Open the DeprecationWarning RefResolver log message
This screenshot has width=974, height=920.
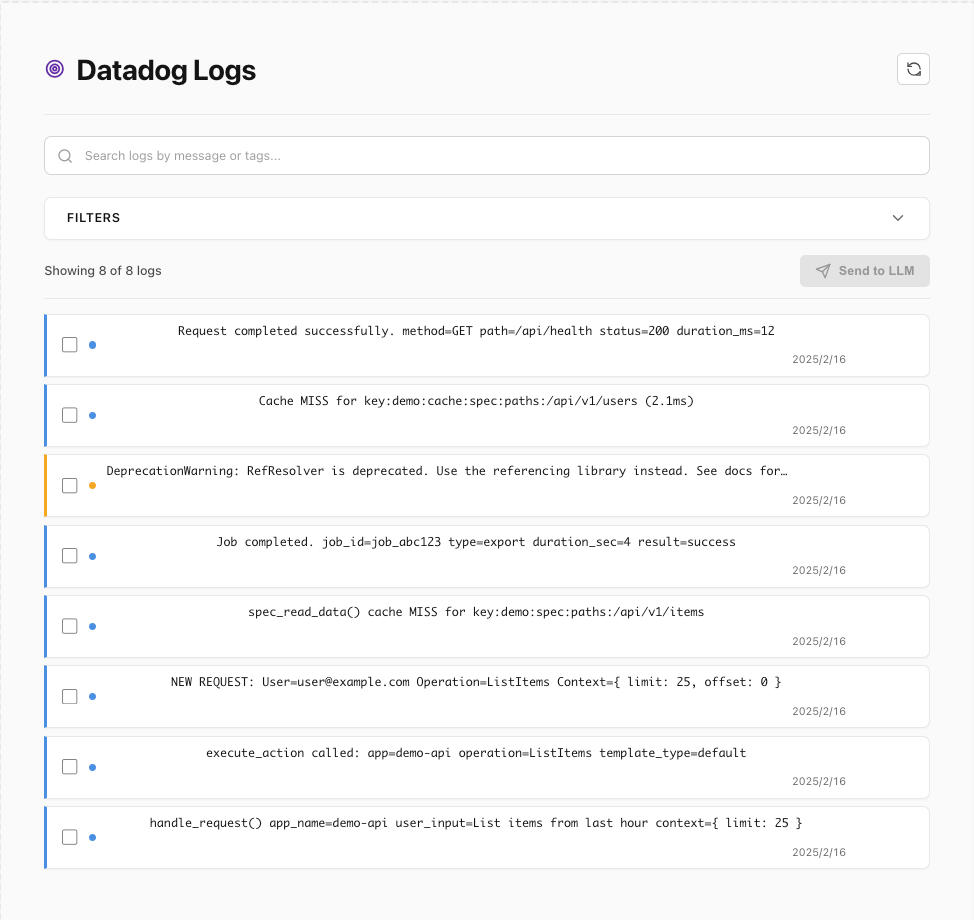447,471
